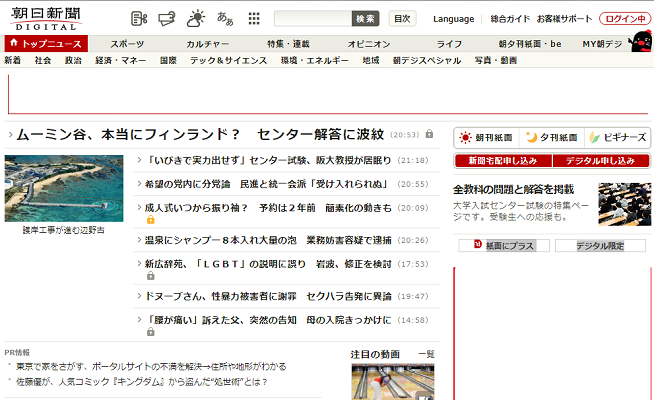Click lock icon beside ムーミン谷 headline
This screenshot has width=654, height=400.
429,134
